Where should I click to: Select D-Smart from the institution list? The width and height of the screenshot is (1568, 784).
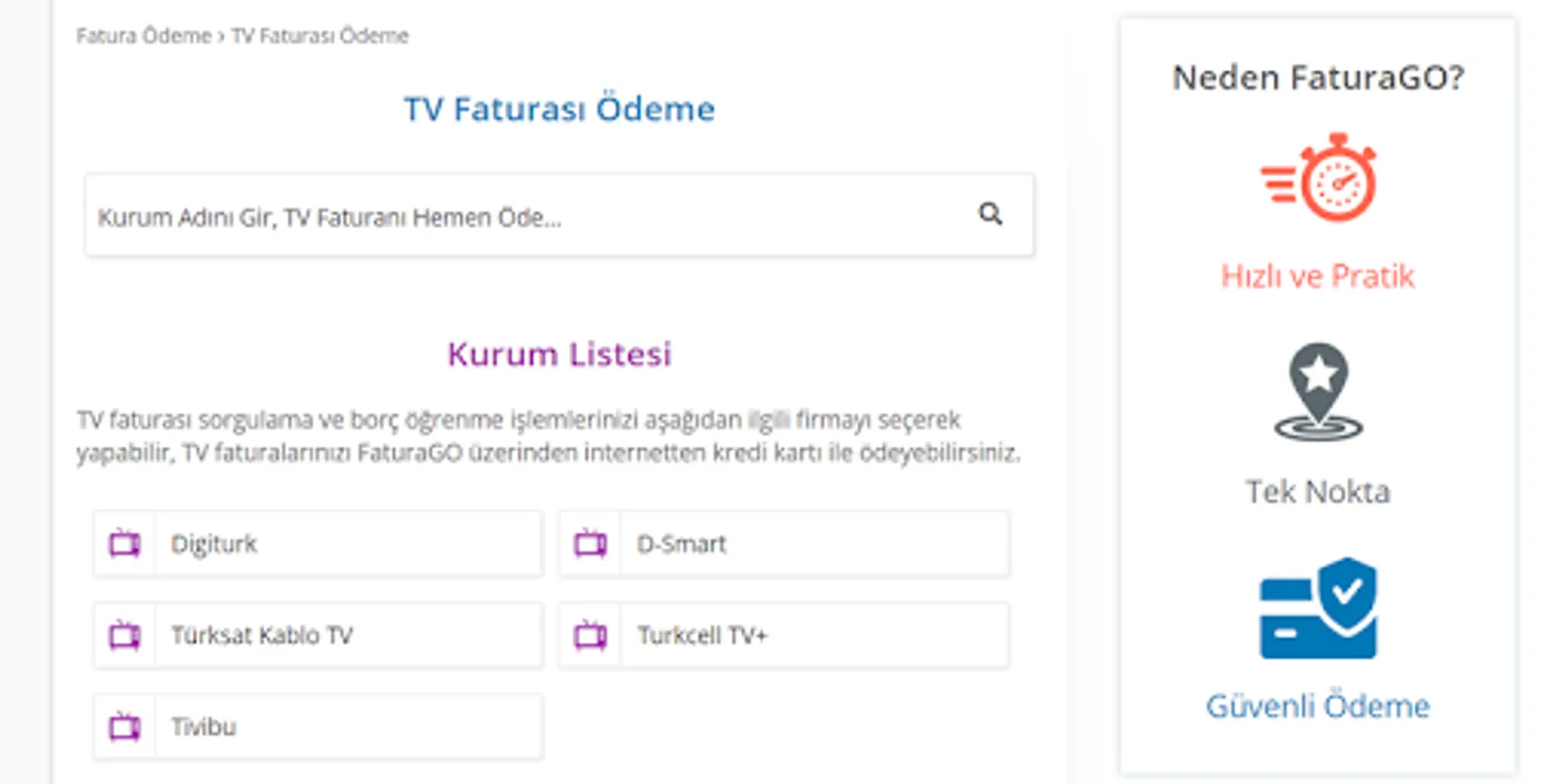pos(784,544)
